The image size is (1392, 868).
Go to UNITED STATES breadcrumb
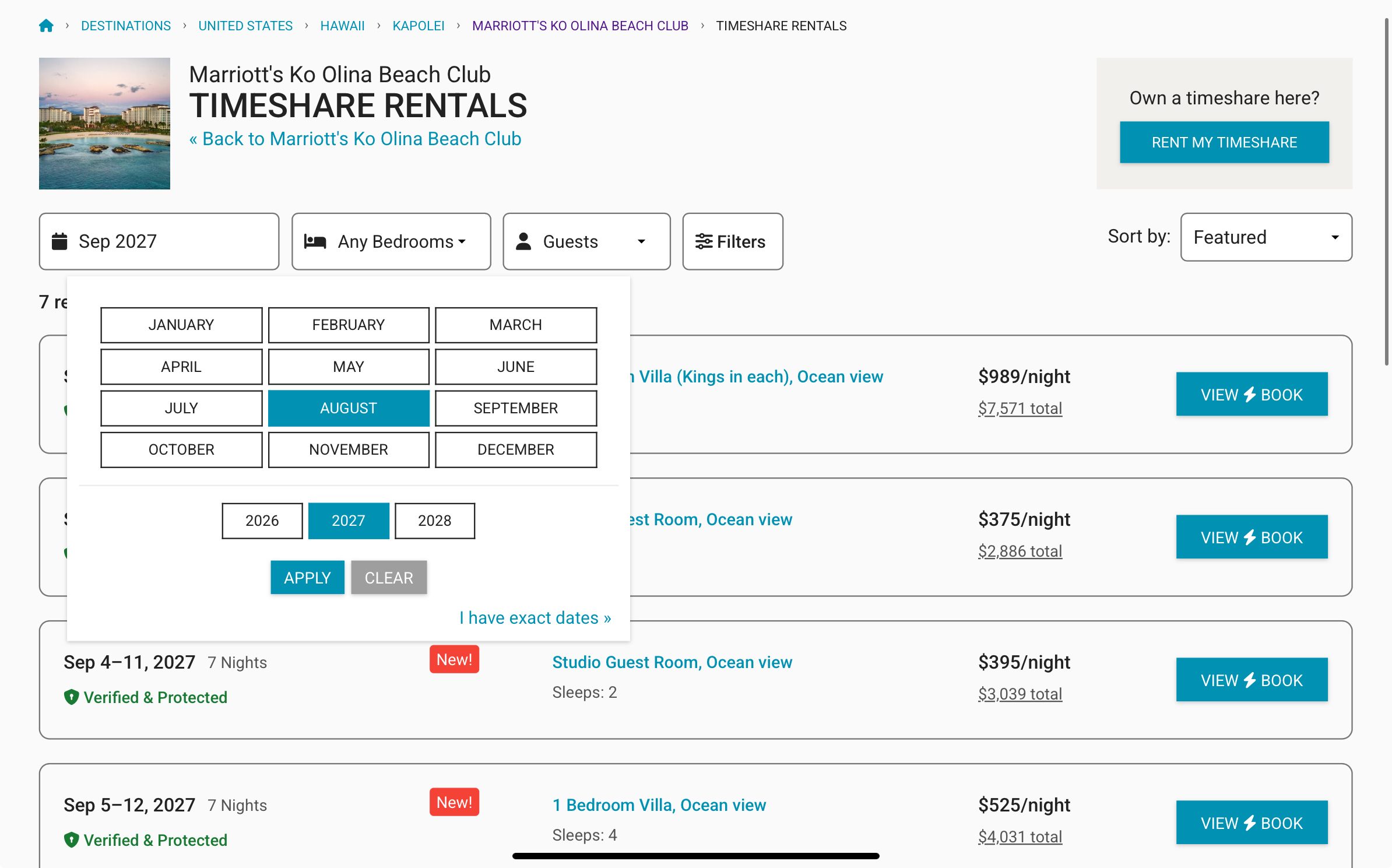245,26
